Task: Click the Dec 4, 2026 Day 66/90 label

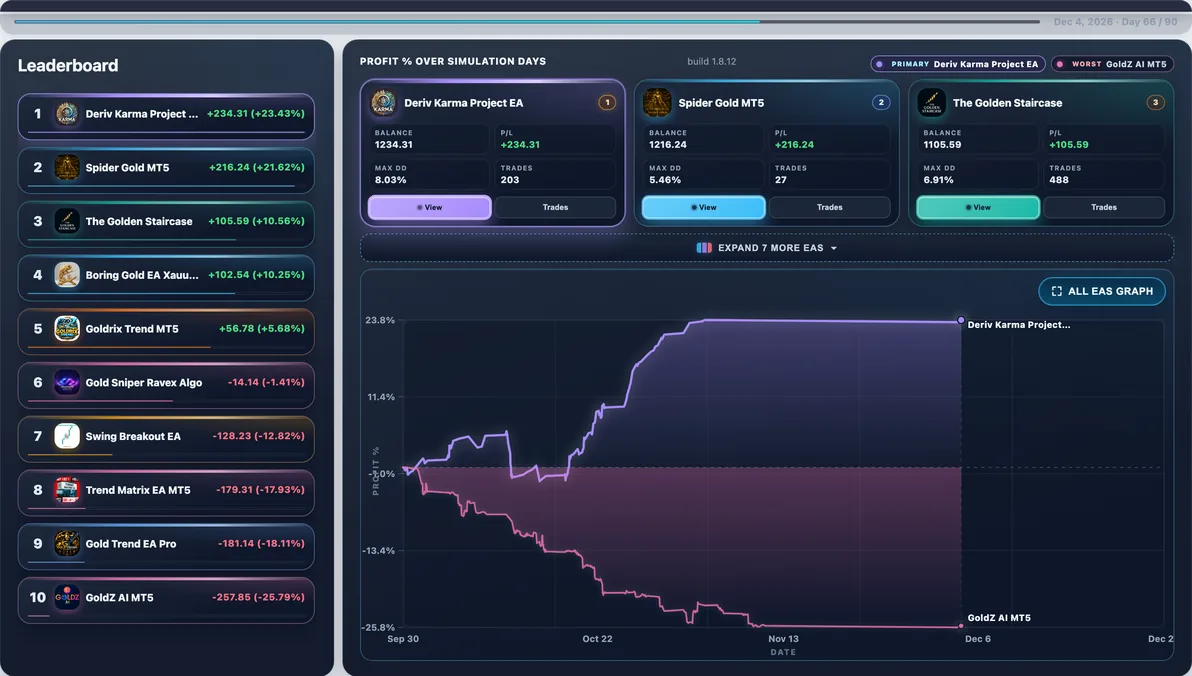Action: tap(1115, 22)
